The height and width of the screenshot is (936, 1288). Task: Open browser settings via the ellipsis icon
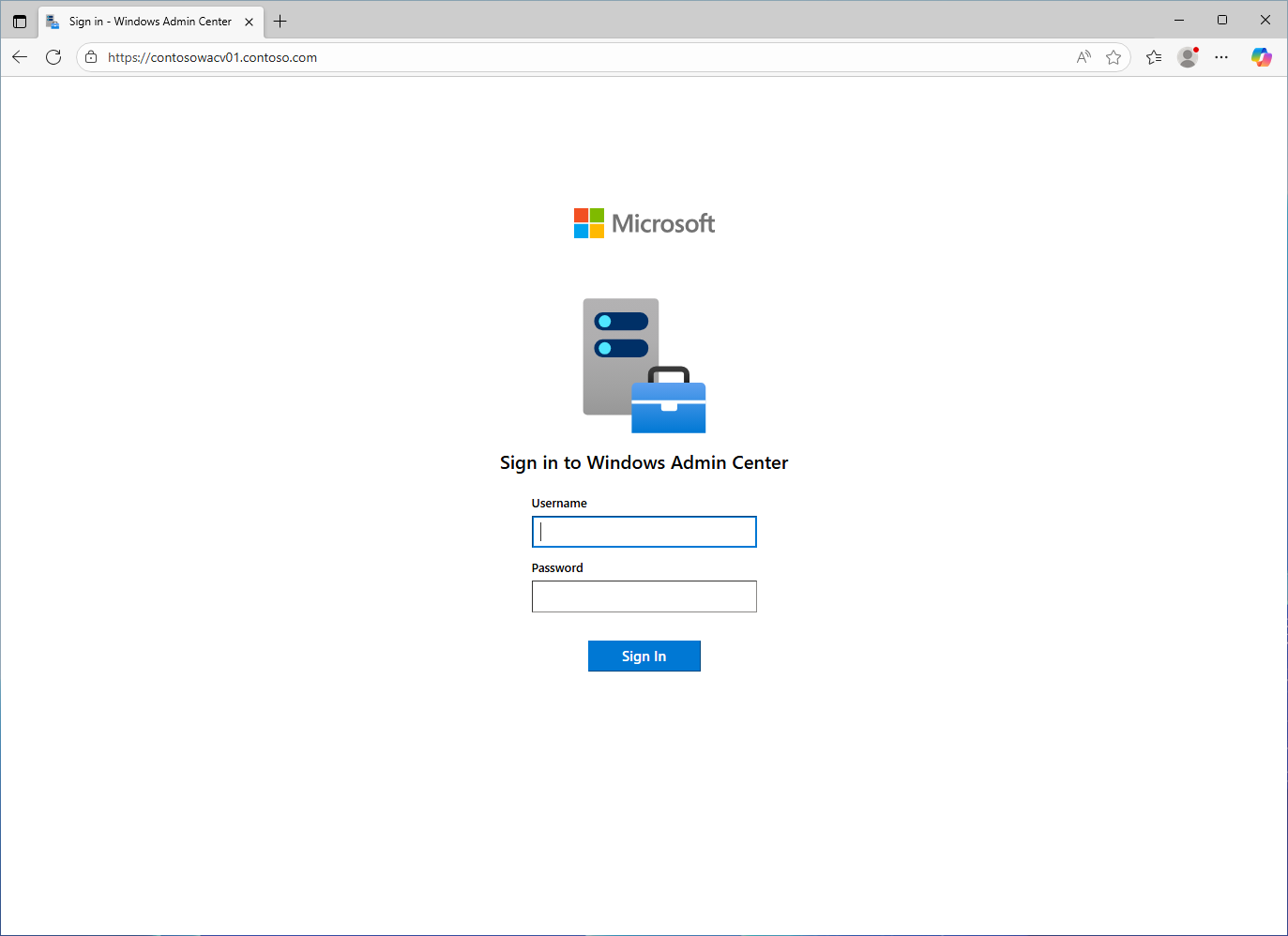coord(1220,57)
